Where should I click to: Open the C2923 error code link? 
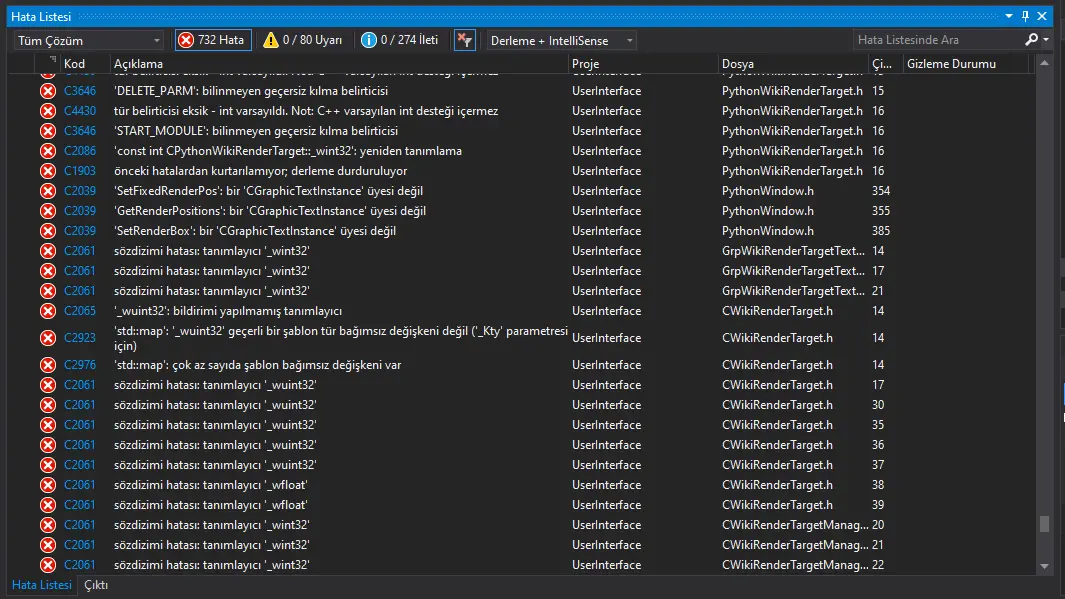click(x=80, y=338)
